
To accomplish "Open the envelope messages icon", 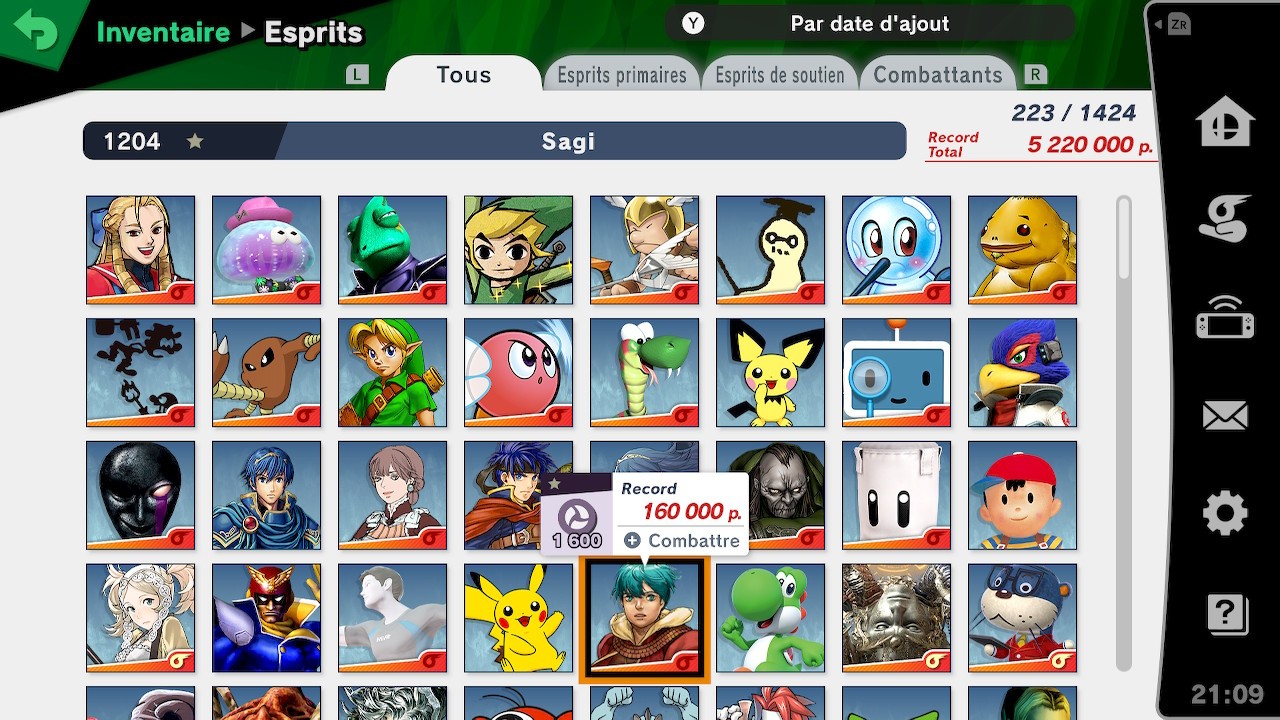I will [1225, 416].
